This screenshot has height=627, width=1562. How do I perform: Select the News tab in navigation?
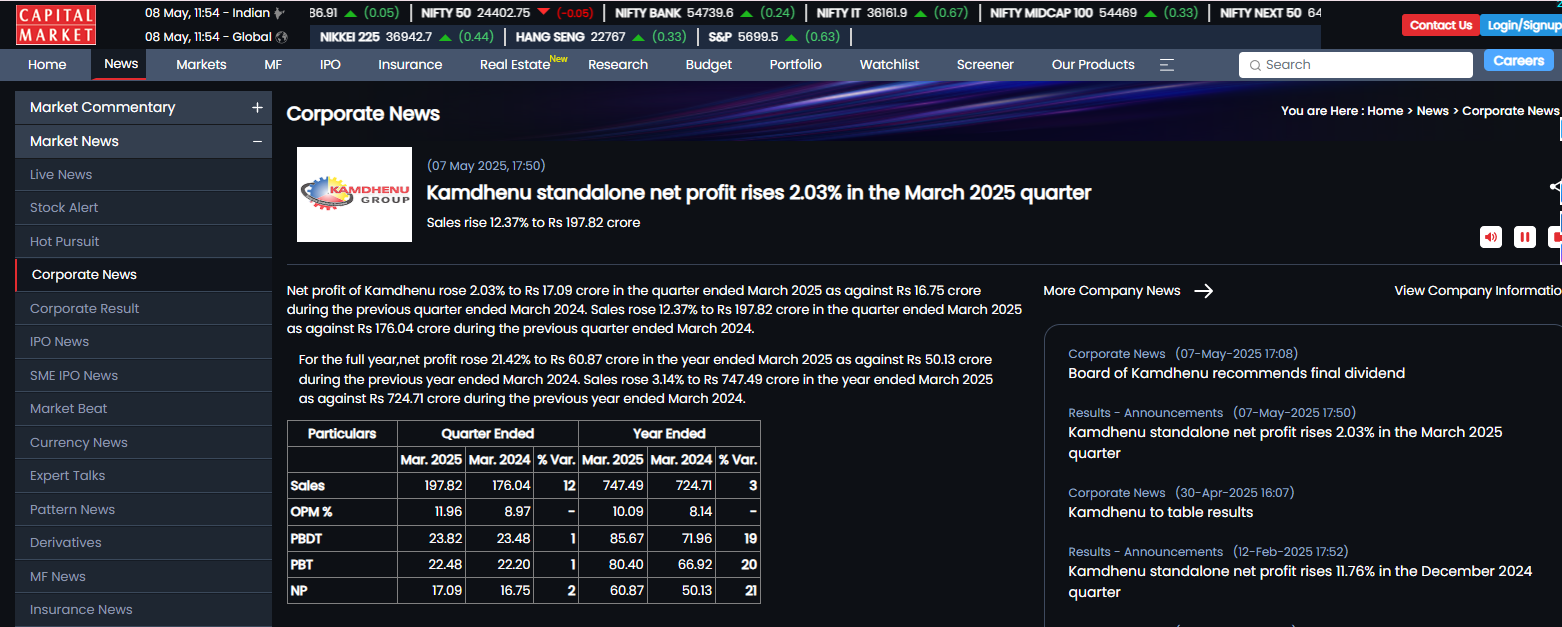[121, 64]
